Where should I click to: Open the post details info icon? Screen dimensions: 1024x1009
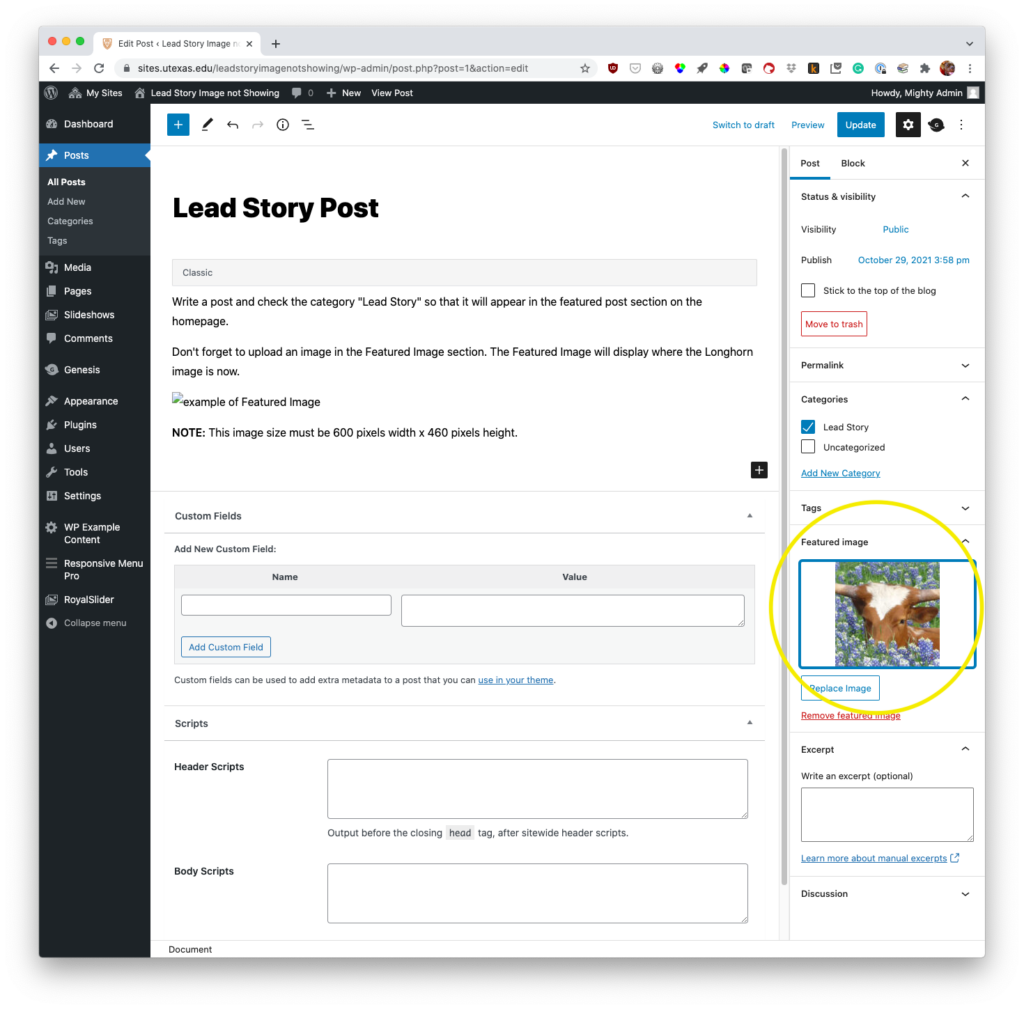coord(282,125)
